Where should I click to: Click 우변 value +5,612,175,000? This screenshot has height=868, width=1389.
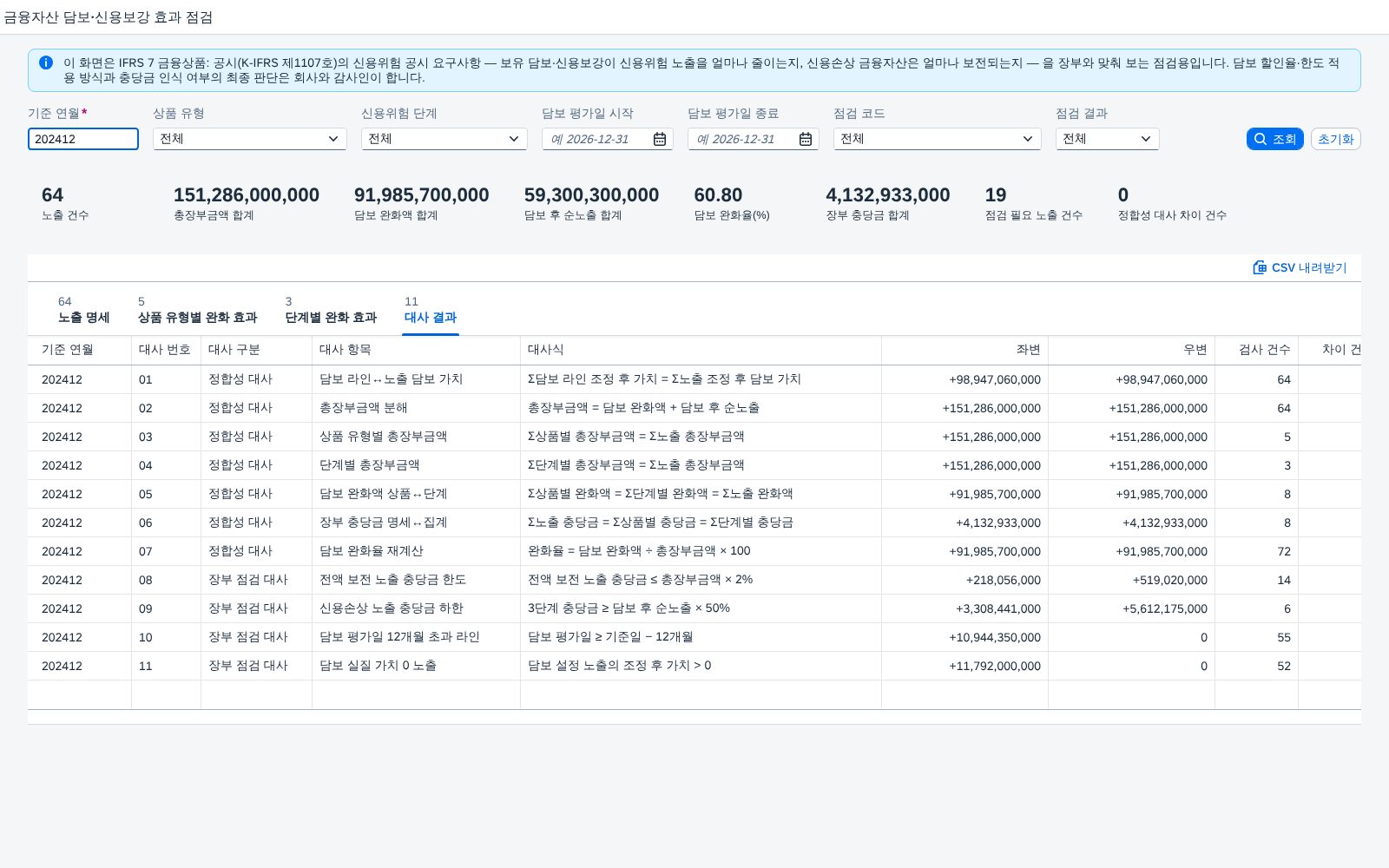coord(1164,608)
